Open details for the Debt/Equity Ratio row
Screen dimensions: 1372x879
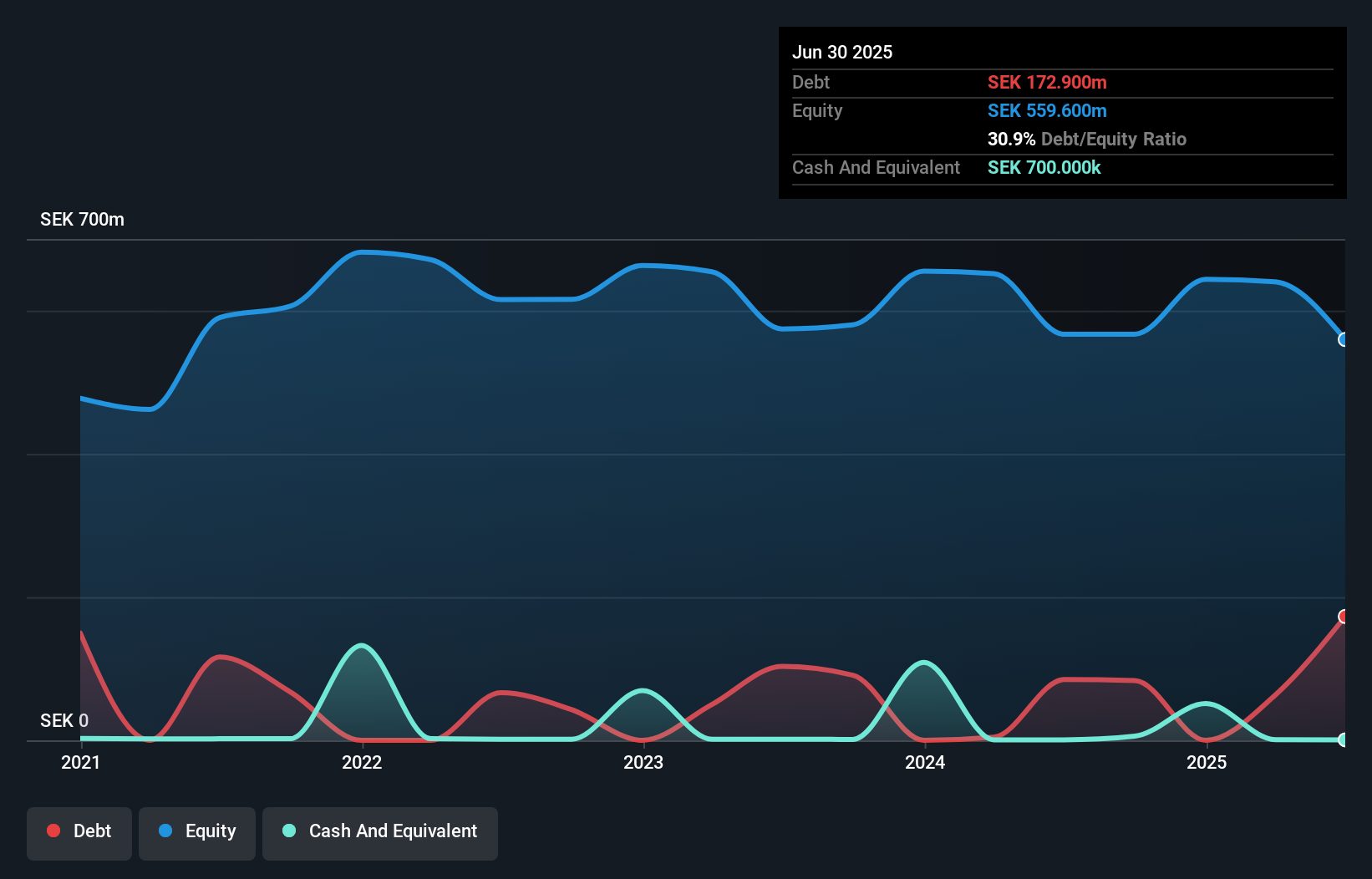pyautogui.click(x=1087, y=139)
